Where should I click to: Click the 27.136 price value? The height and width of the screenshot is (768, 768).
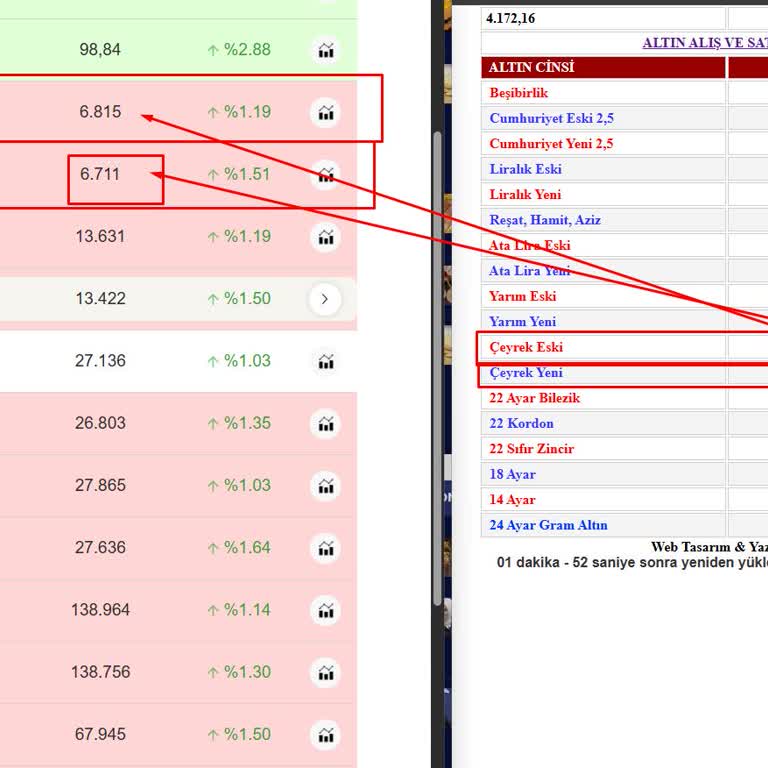pyautogui.click(x=100, y=360)
